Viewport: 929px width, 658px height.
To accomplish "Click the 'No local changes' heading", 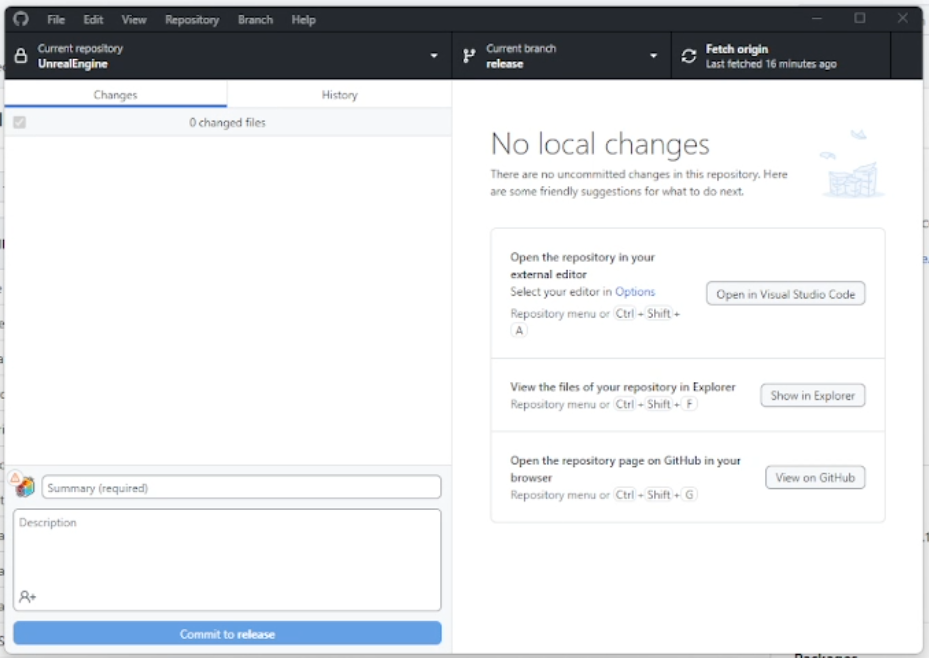I will pyautogui.click(x=600, y=144).
